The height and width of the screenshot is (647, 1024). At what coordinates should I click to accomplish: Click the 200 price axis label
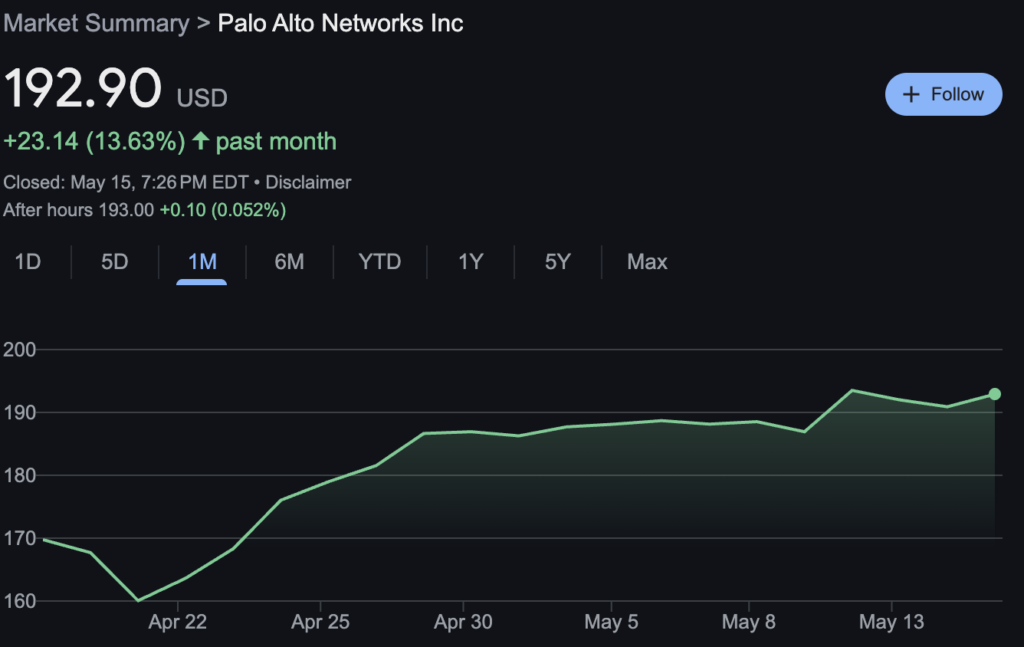tap(20, 349)
